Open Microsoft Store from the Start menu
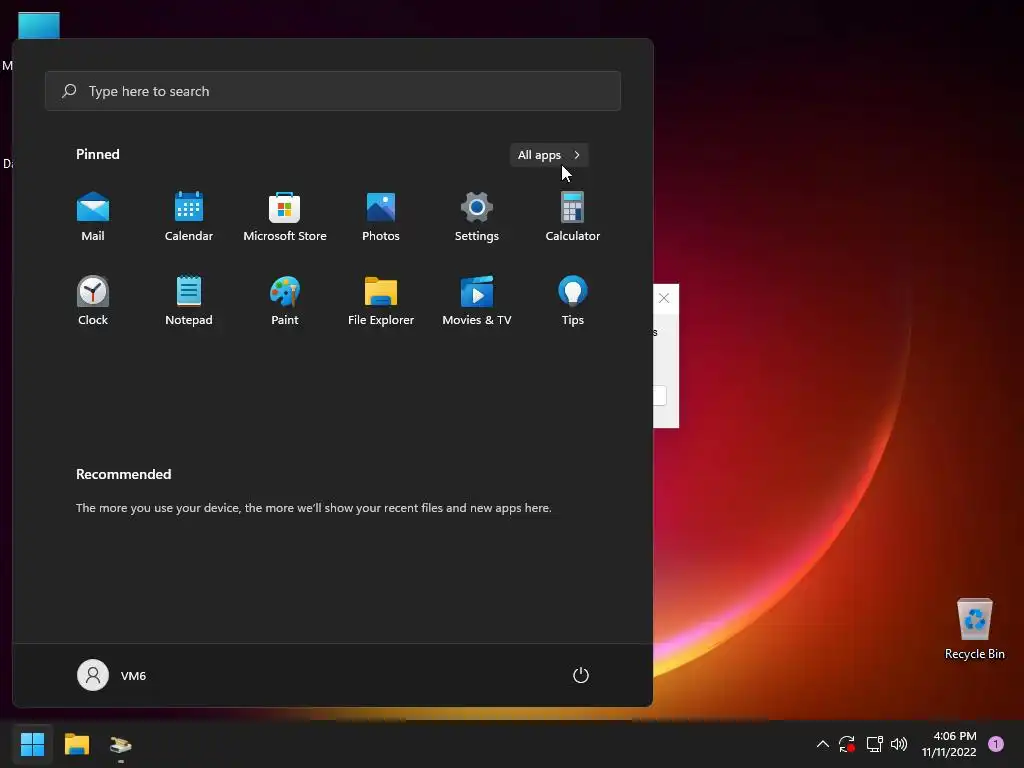The width and height of the screenshot is (1024, 768). (285, 217)
